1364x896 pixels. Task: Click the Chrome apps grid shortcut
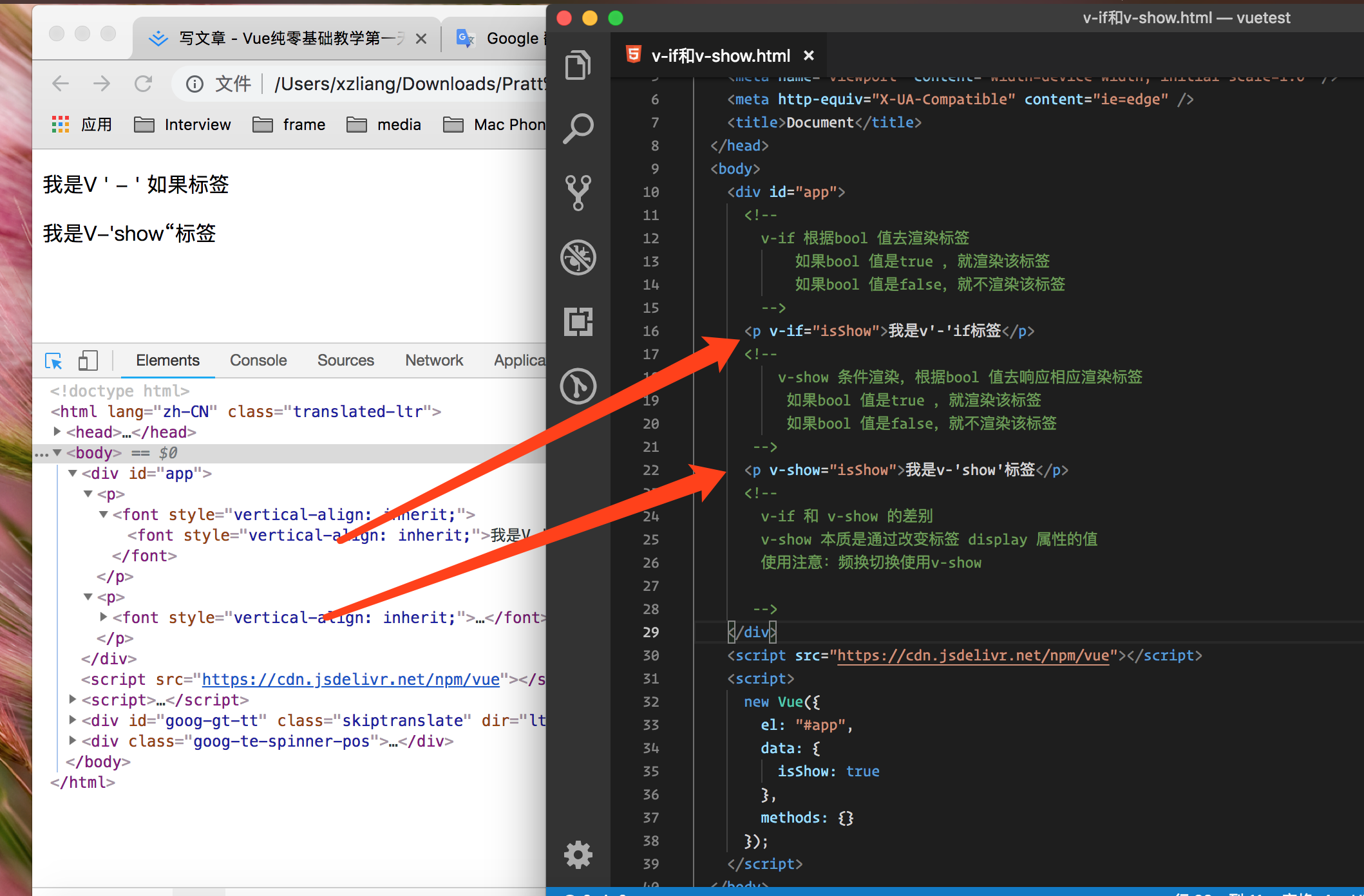[x=61, y=124]
